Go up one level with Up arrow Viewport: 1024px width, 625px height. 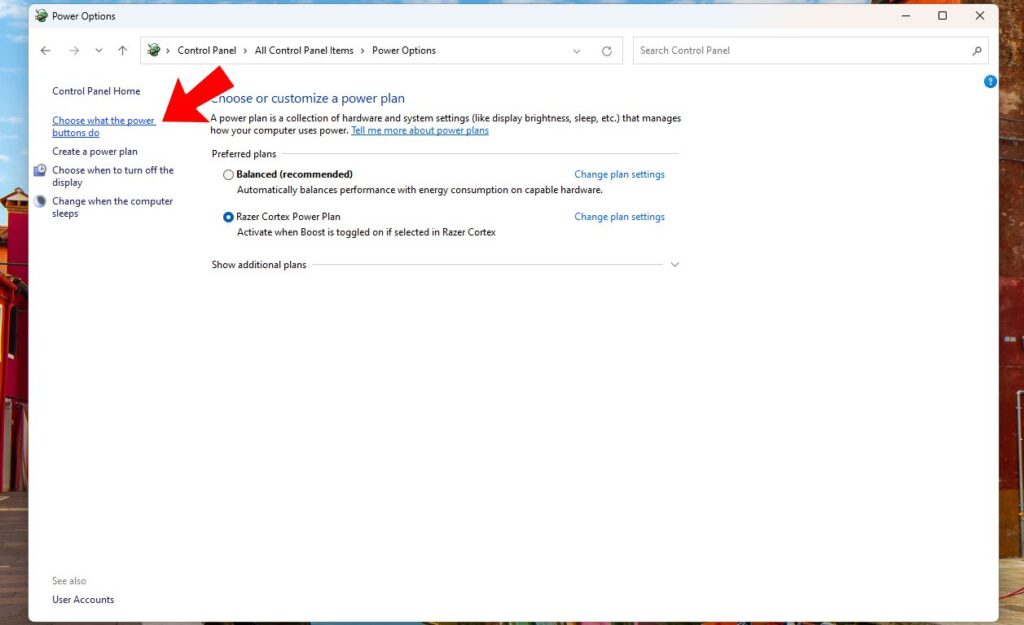coord(123,50)
